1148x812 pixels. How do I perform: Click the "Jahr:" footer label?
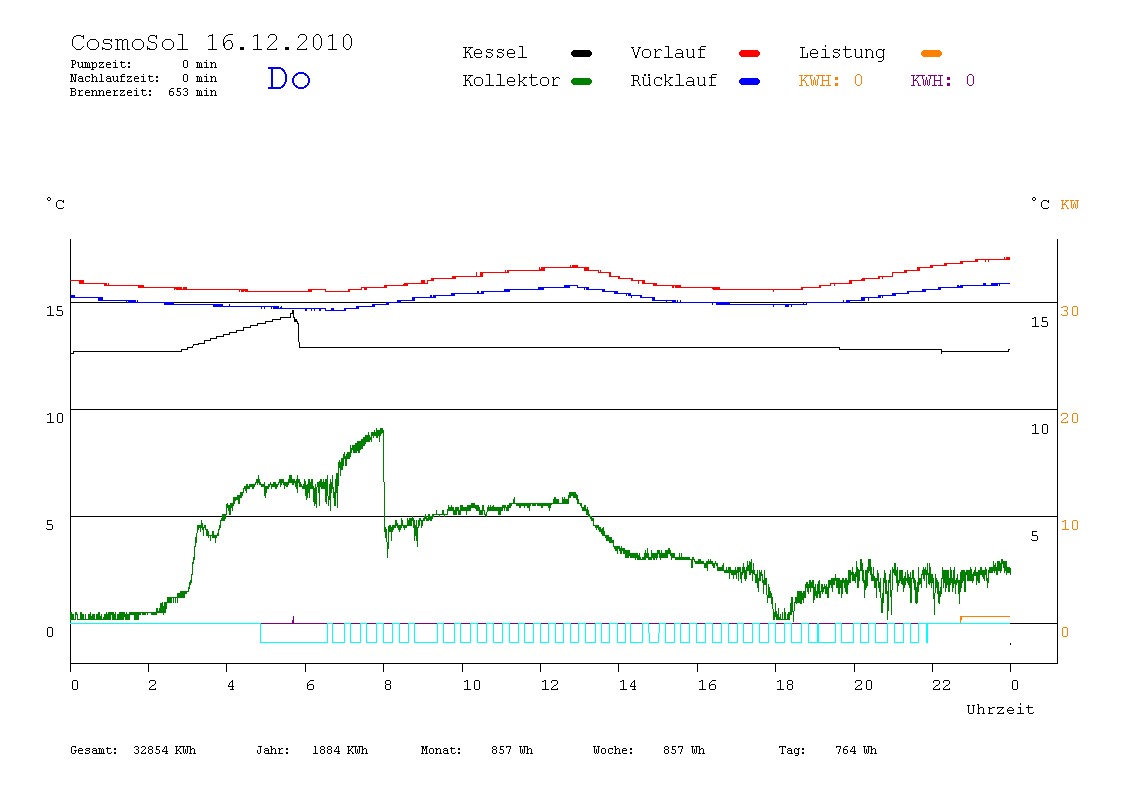pos(272,750)
